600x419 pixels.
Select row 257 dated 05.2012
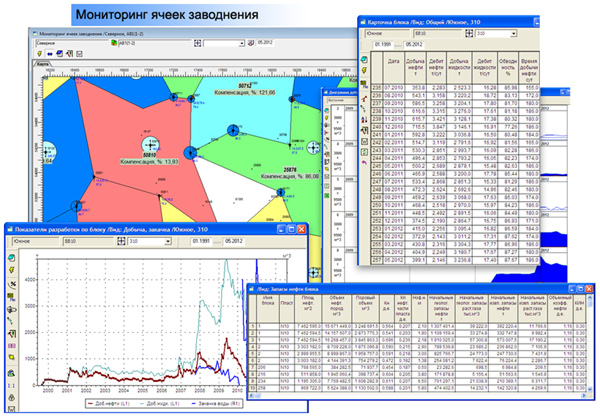pos(455,260)
